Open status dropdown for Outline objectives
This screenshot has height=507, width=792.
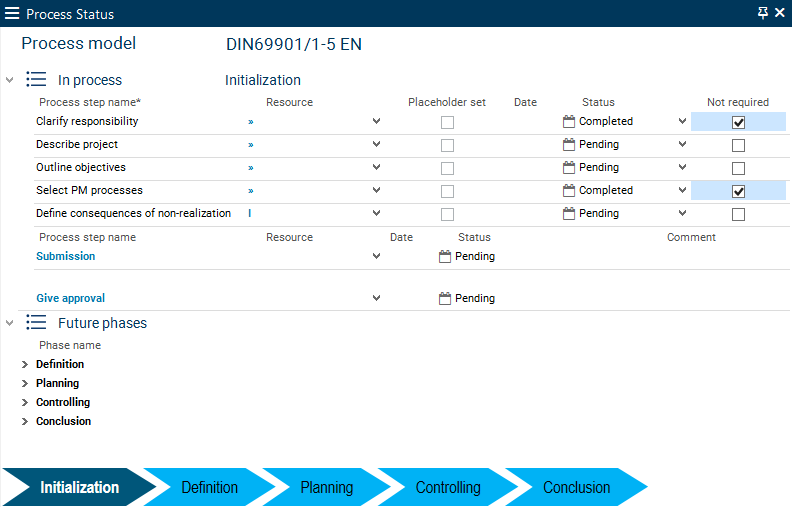(682, 167)
